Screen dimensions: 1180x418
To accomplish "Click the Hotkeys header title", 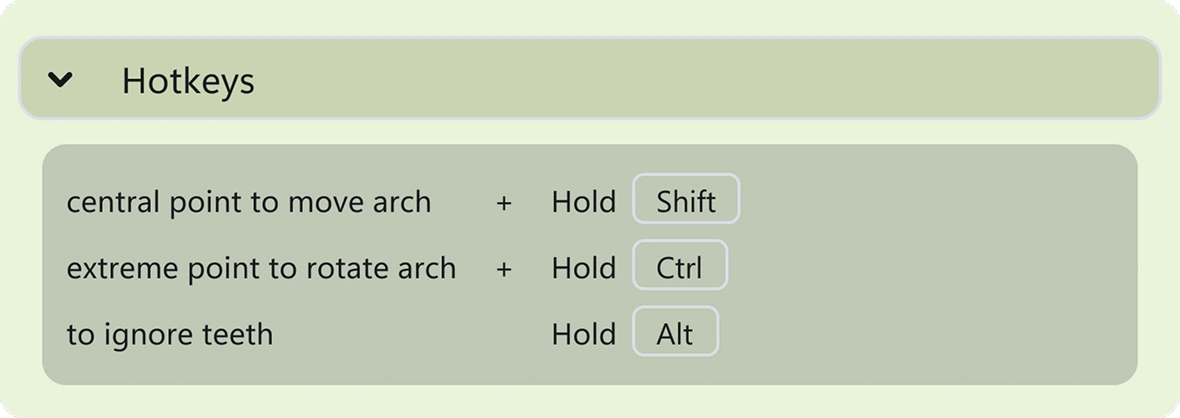I will coord(188,81).
